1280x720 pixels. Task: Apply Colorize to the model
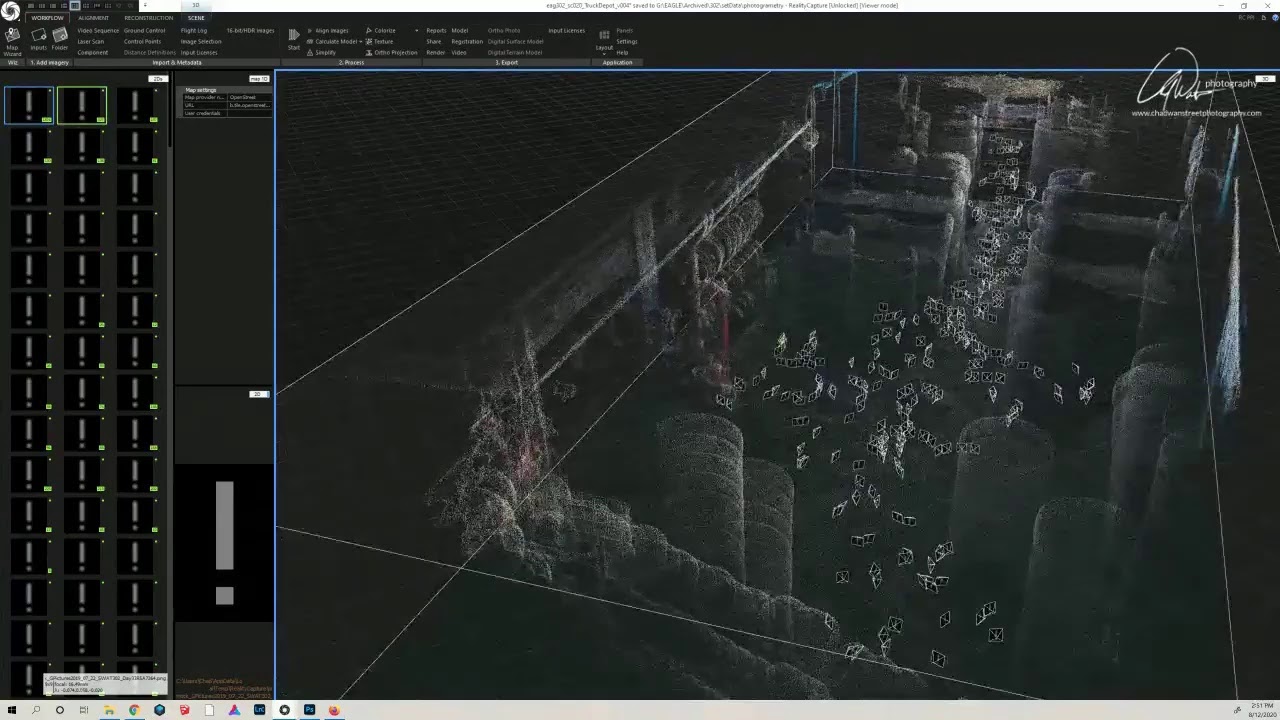[x=381, y=31]
